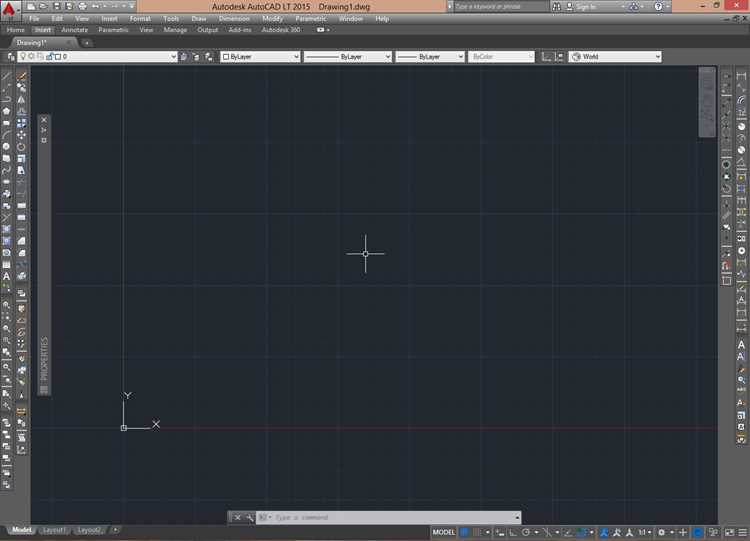Select the Line tool in Draw toolbar
Screen dimensions: 750x541
(x=6, y=76)
